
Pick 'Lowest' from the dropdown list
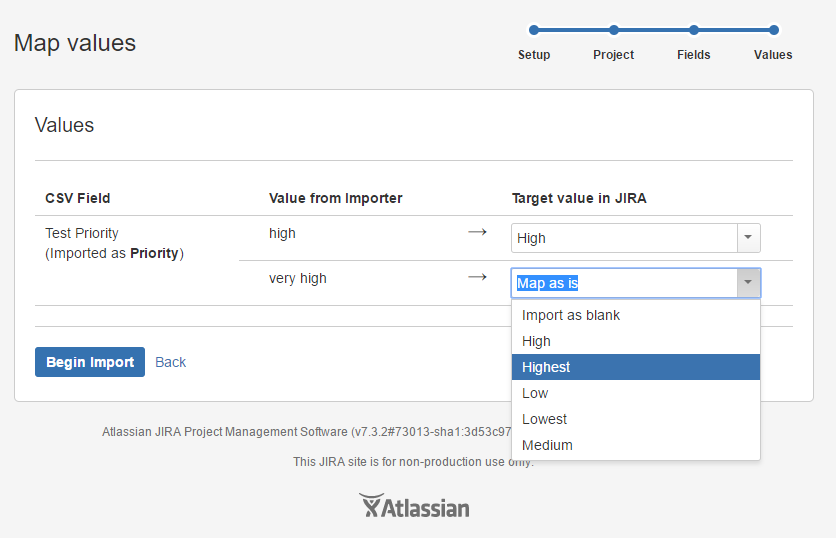click(636, 419)
